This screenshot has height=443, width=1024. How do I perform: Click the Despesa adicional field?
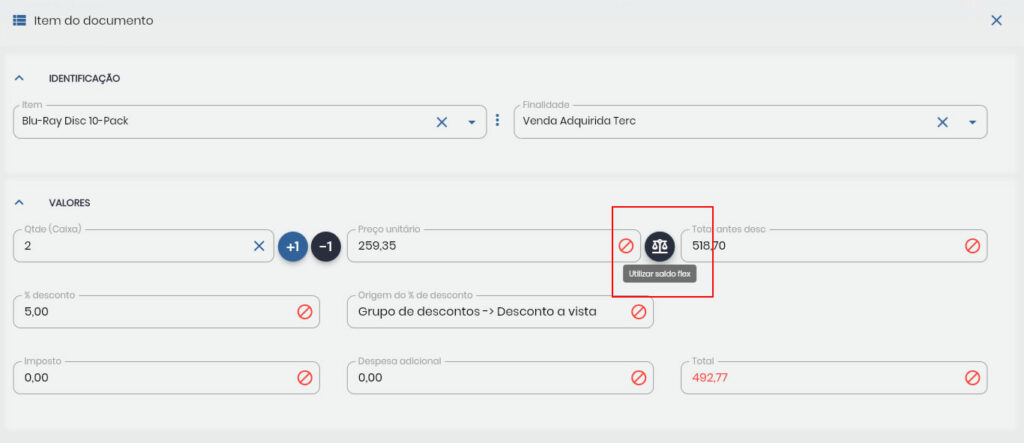(x=485, y=378)
